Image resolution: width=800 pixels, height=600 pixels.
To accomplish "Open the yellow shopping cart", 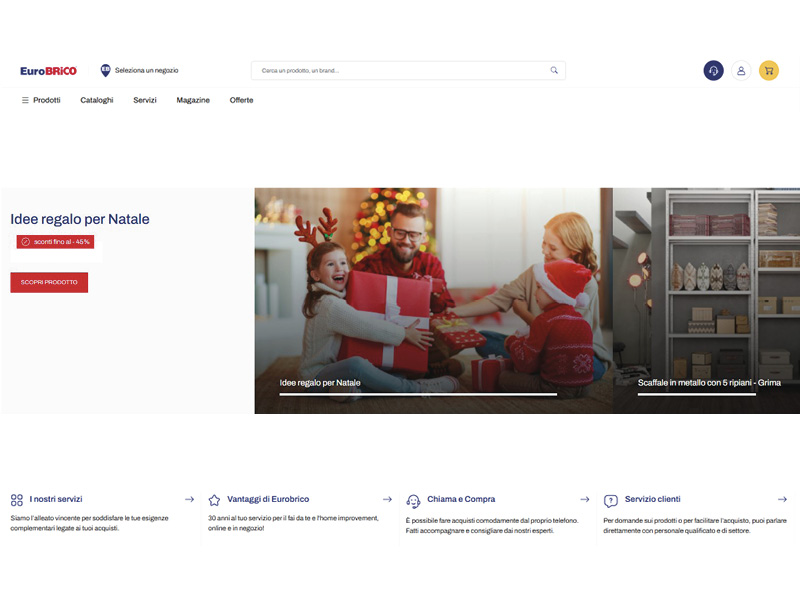I will pyautogui.click(x=768, y=70).
